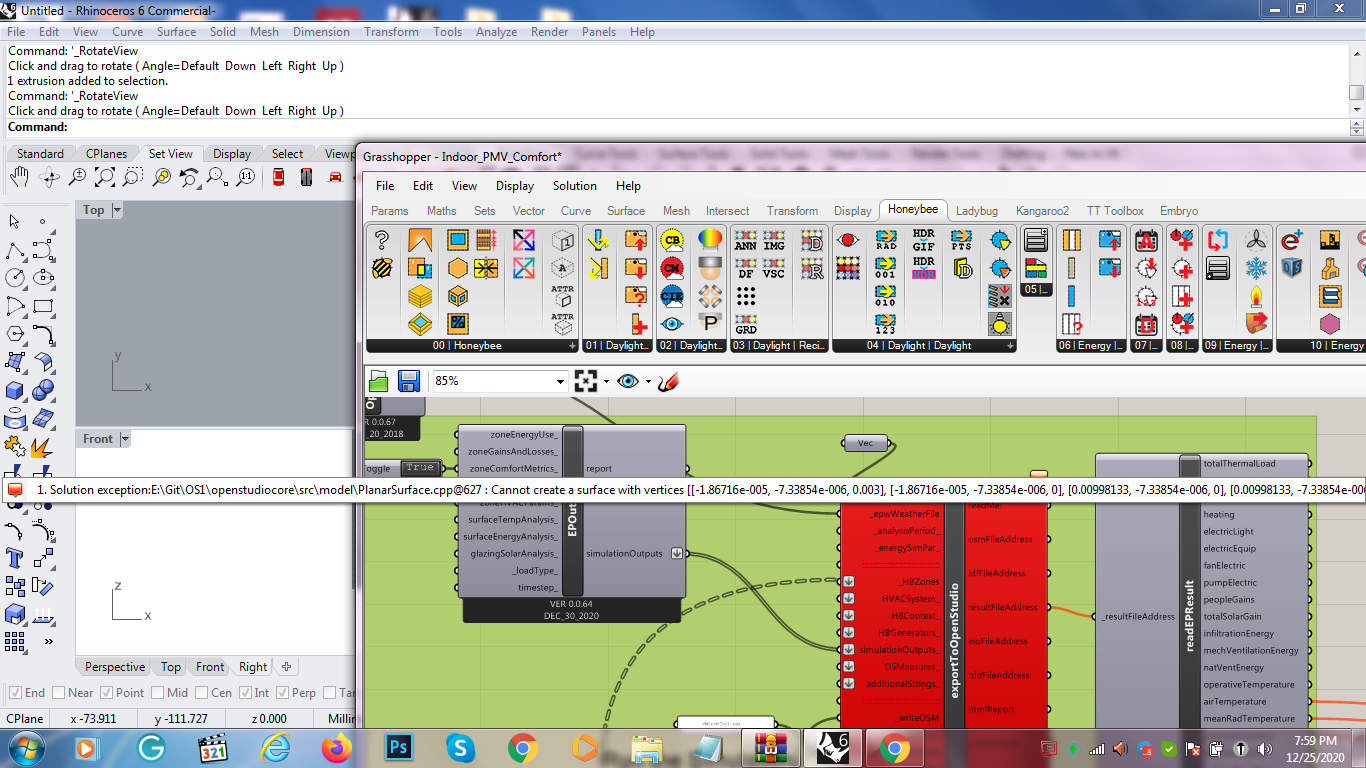Click the GRD grid-based recipe icon
Viewport: 1366px width, 768px height.
[x=745, y=324]
